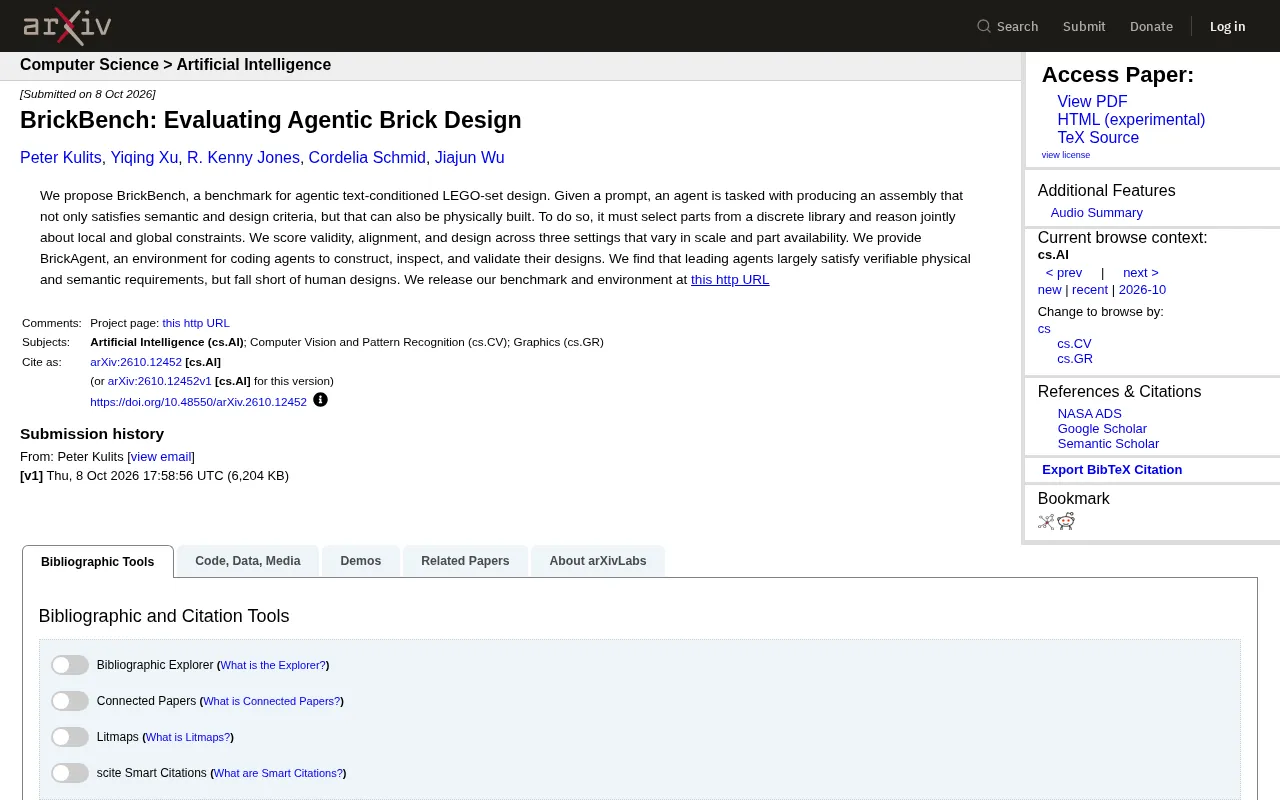Screen dimensions: 1280x800
Task: Change browse context to cs.CV
Action: coord(1074,344)
